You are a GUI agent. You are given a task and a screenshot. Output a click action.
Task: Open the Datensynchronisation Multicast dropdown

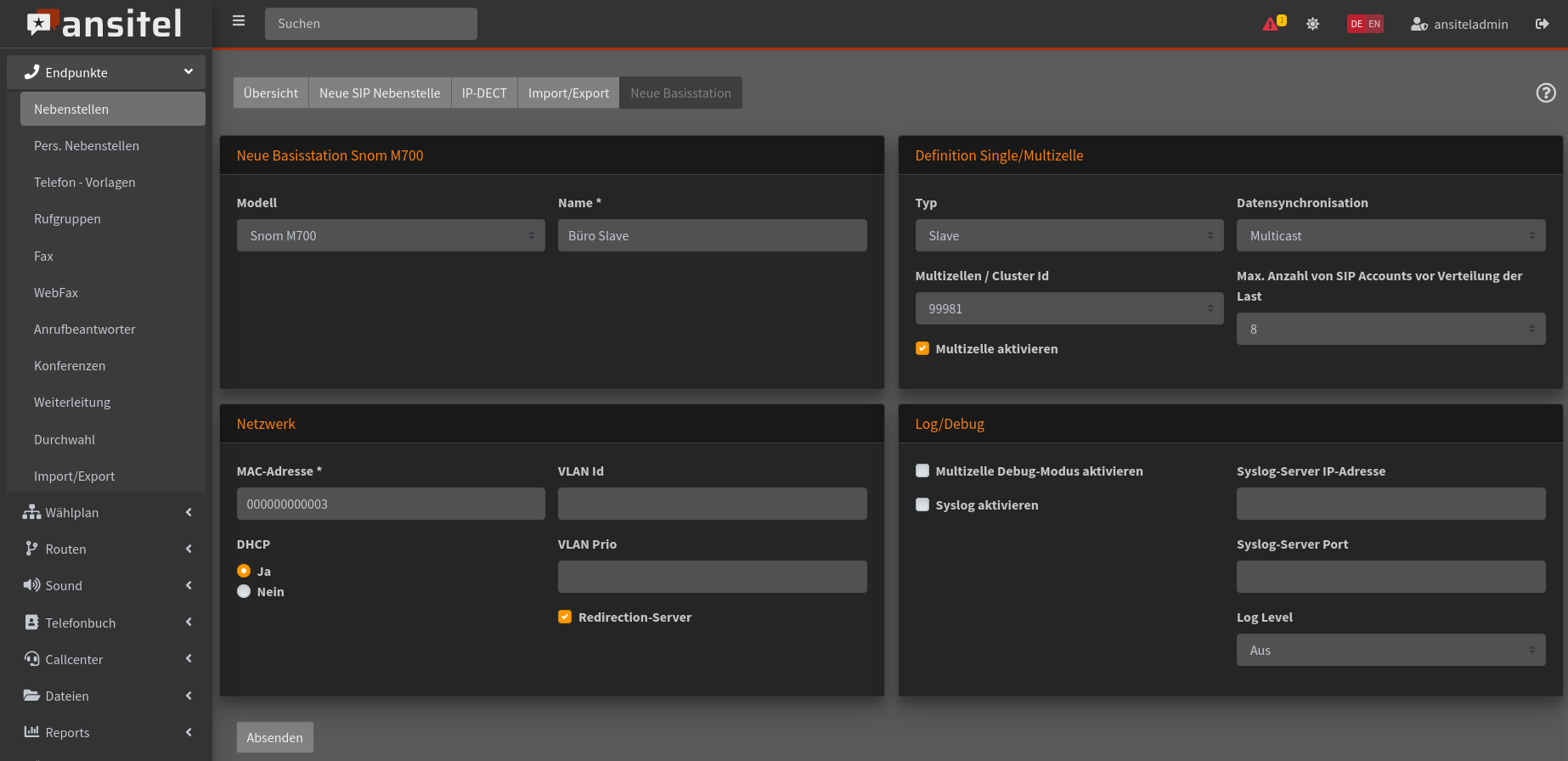1390,236
